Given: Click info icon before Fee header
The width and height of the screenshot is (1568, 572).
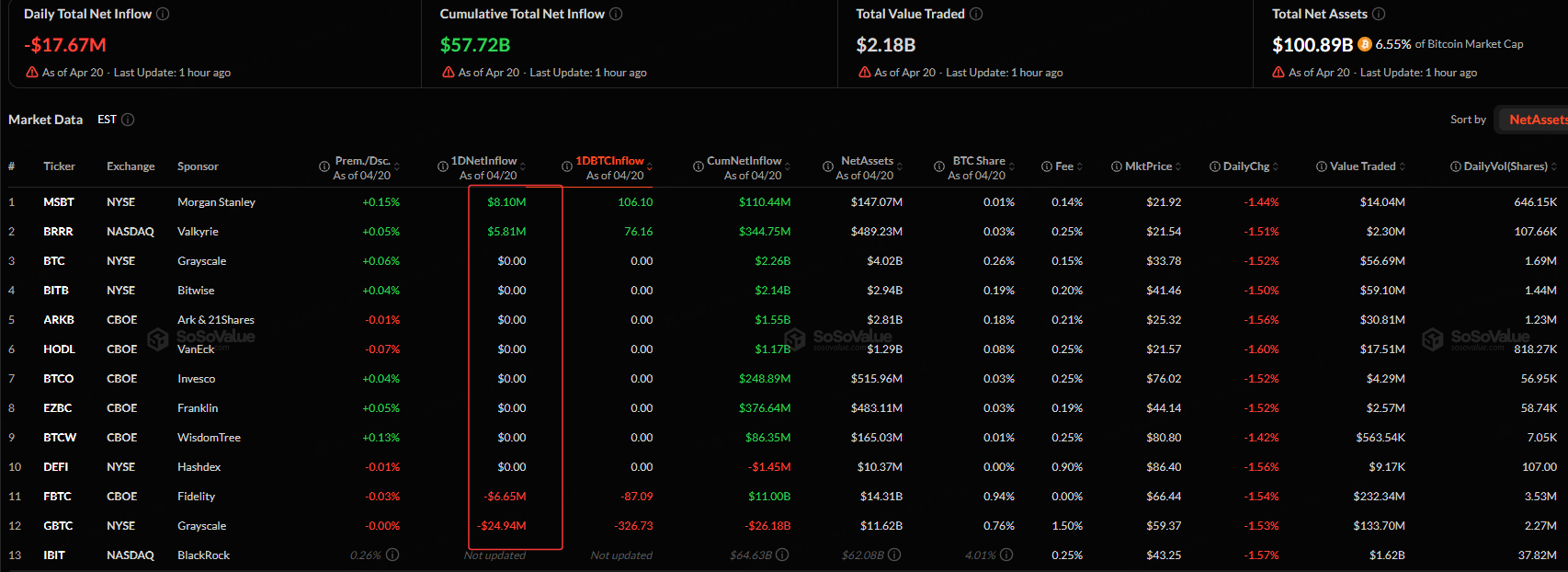Looking at the screenshot, I should tap(1047, 166).
